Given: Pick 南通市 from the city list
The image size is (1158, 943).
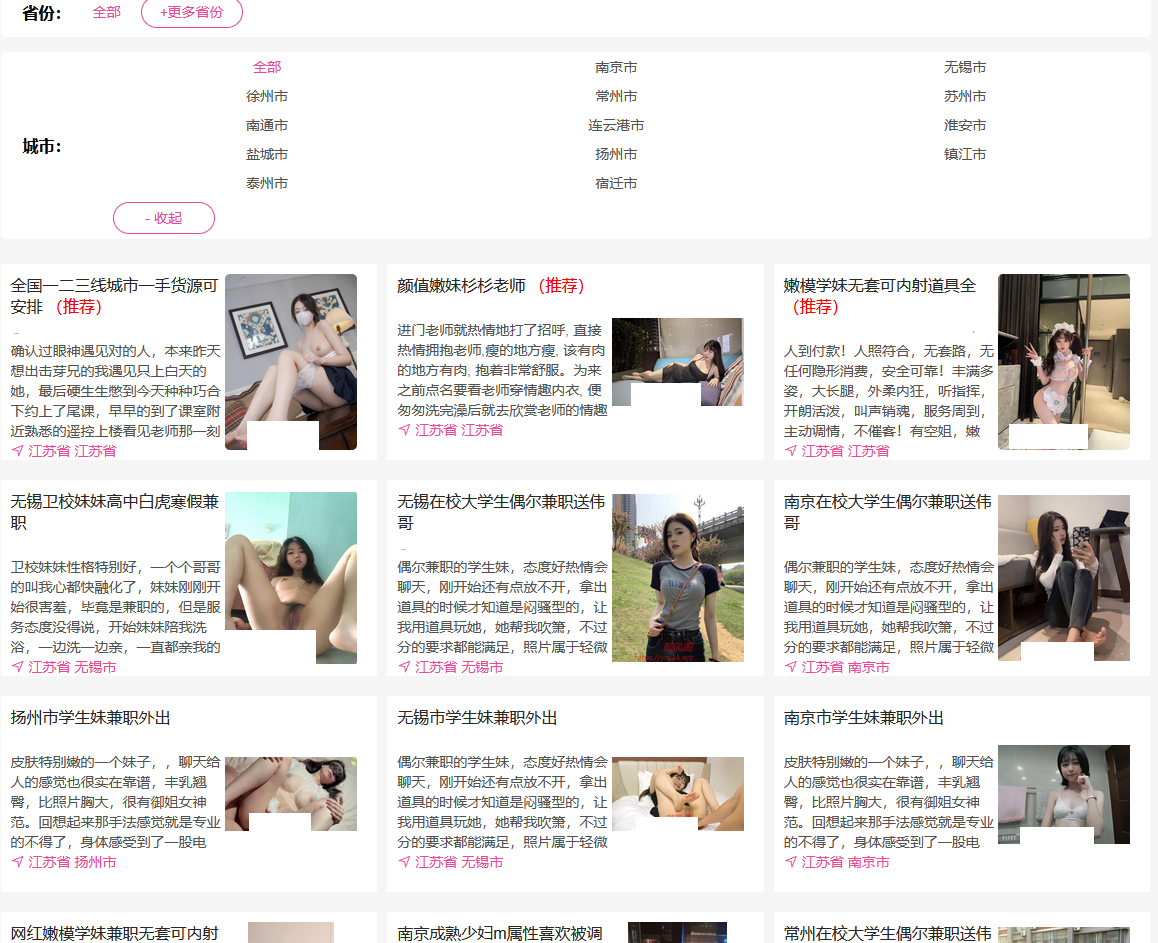Looking at the screenshot, I should point(267,125).
